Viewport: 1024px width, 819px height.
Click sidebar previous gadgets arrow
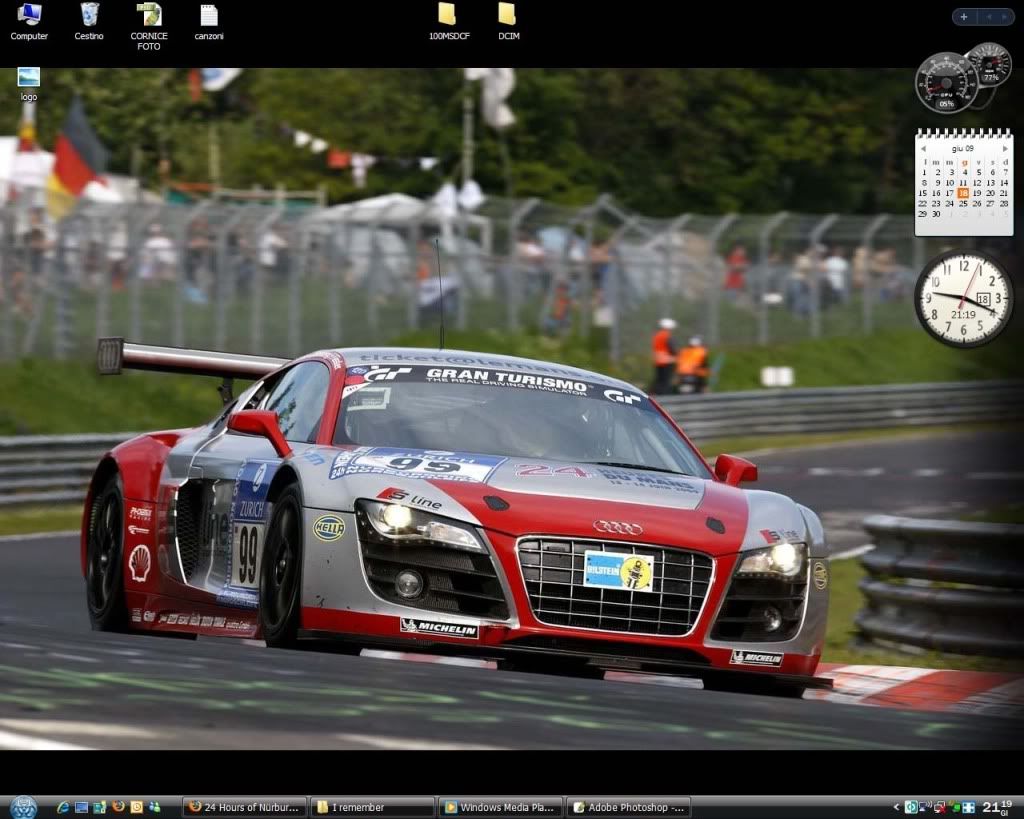click(988, 17)
